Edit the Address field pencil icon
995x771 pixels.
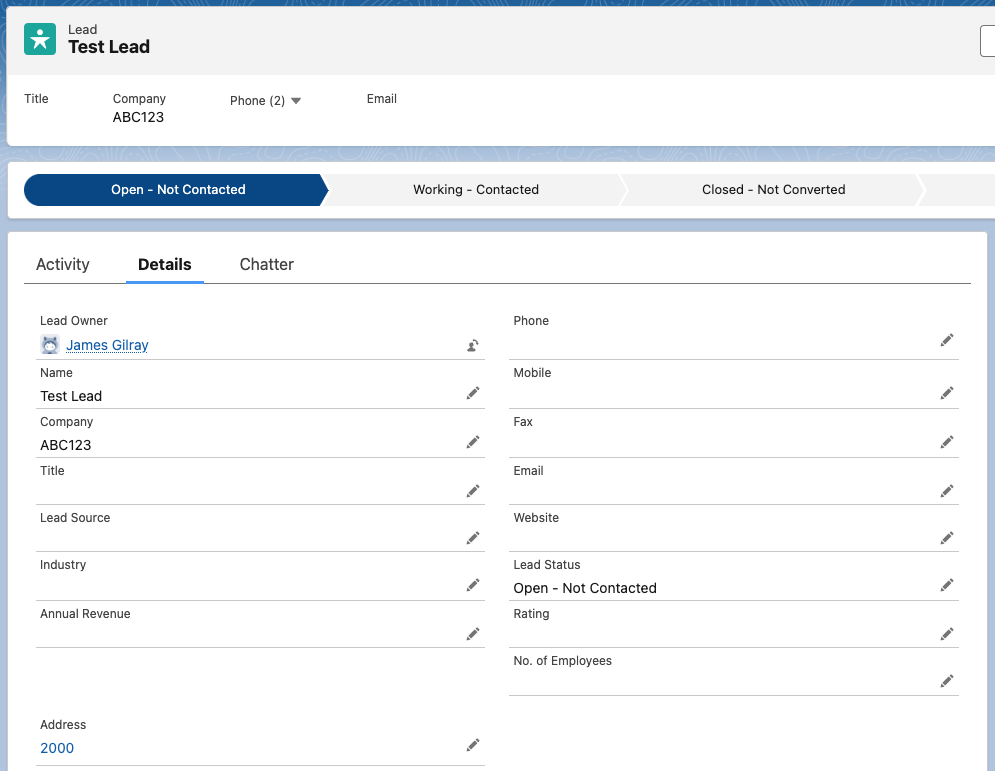[473, 745]
